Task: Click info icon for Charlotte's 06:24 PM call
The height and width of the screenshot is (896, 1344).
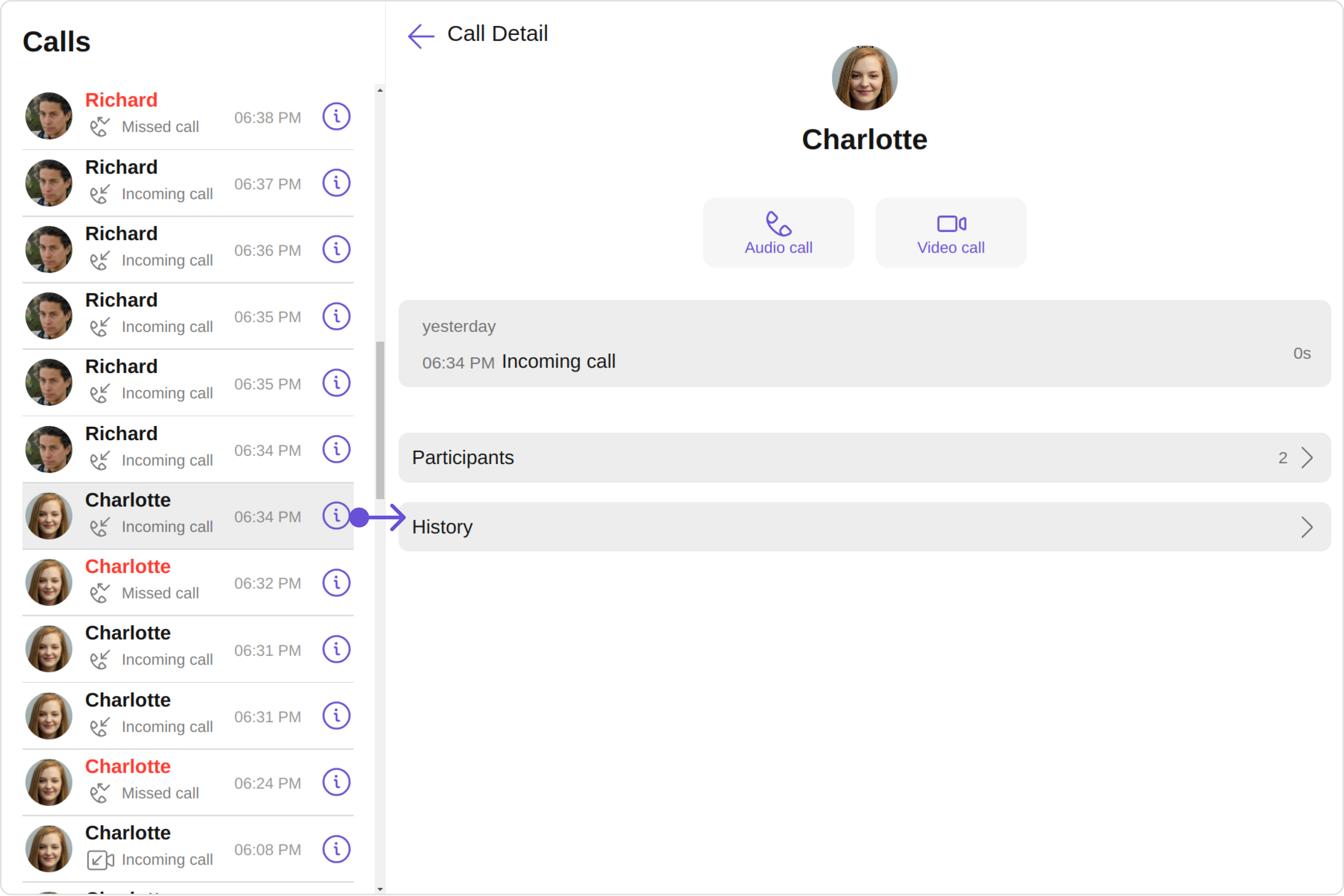Action: point(336,782)
